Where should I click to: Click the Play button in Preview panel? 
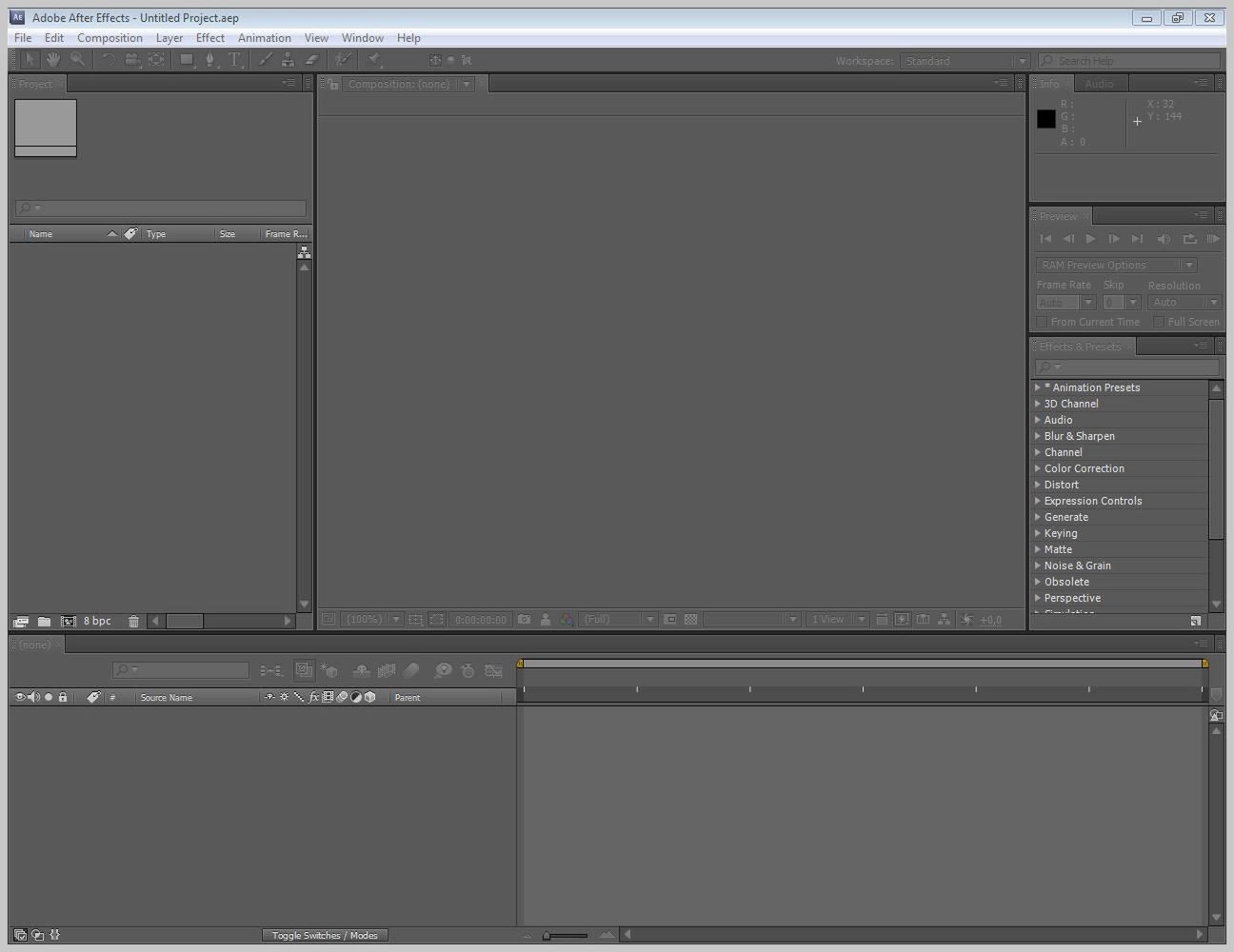pyautogui.click(x=1090, y=239)
